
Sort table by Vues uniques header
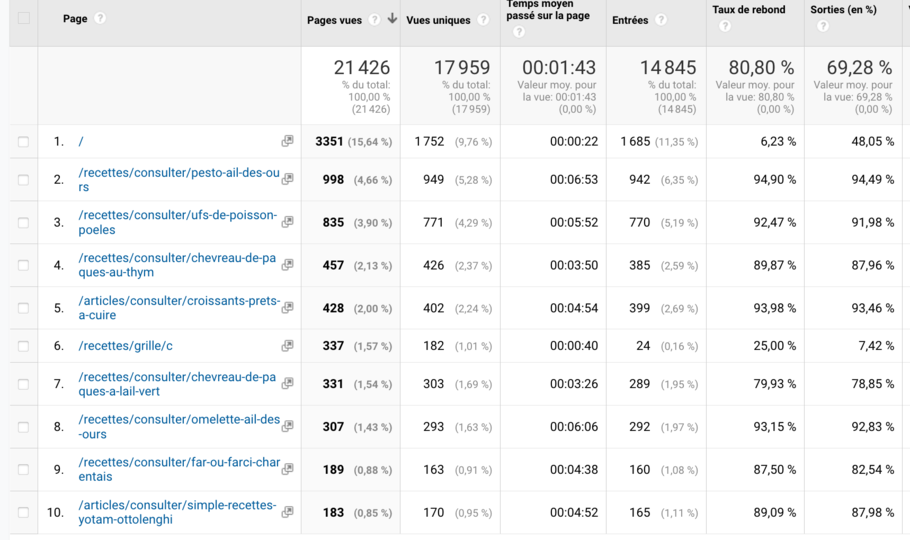coord(438,20)
